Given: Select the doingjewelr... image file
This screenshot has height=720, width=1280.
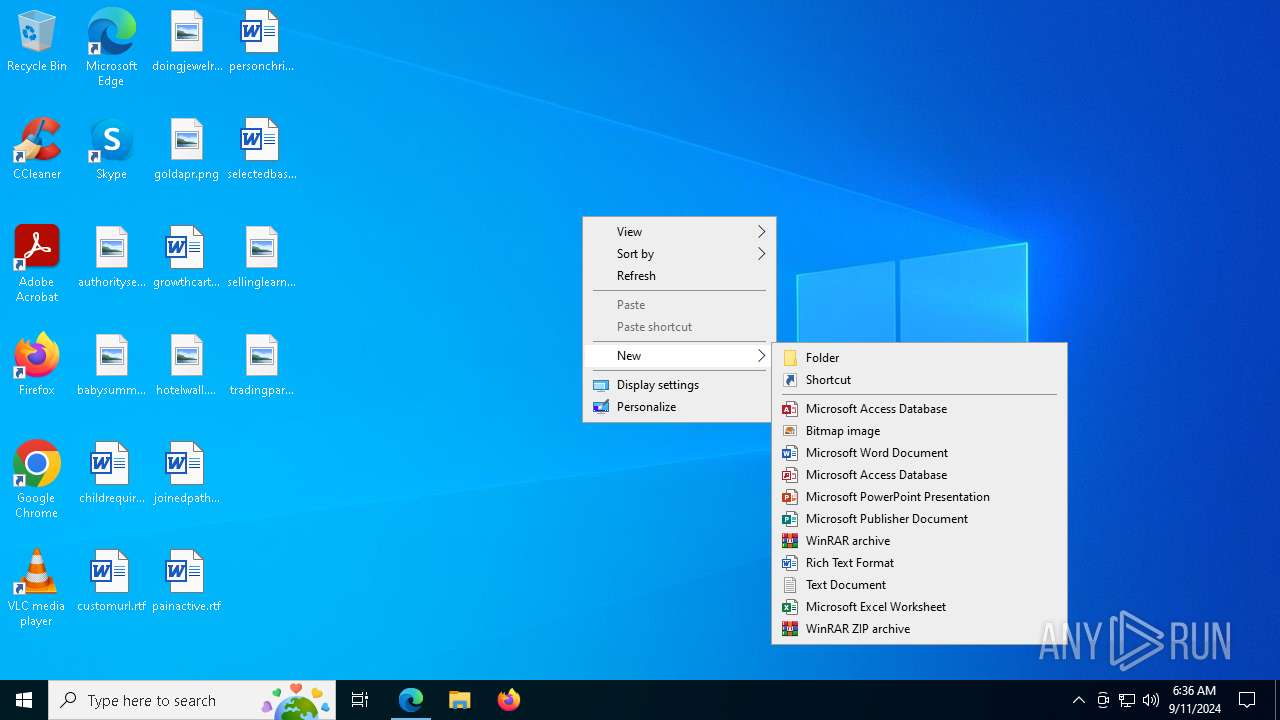Looking at the screenshot, I should pyautogui.click(x=187, y=42).
